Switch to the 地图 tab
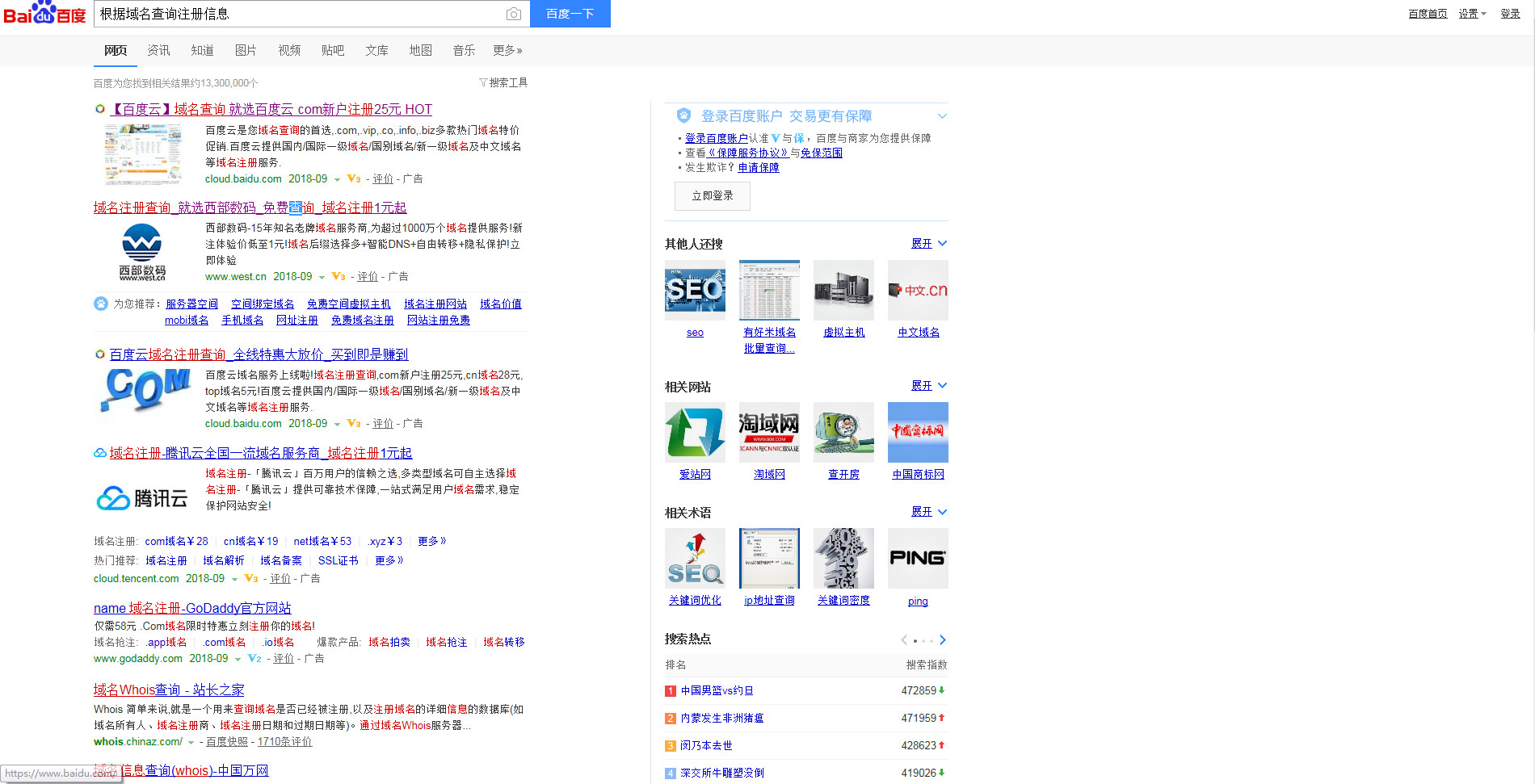Image resolution: width=1535 pixels, height=784 pixels. tap(420, 50)
